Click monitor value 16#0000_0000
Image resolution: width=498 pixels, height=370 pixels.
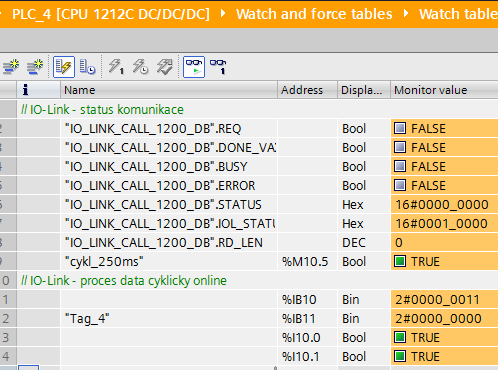(x=444, y=204)
